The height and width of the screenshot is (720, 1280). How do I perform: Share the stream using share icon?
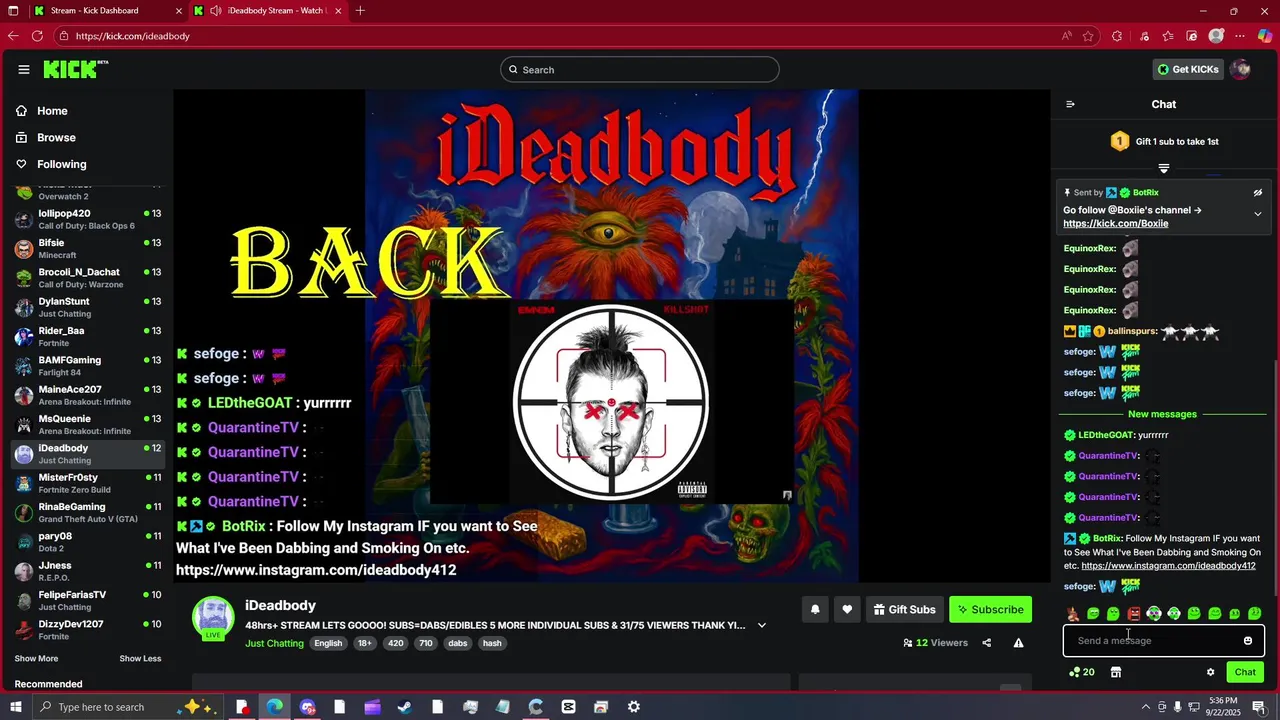coord(987,643)
